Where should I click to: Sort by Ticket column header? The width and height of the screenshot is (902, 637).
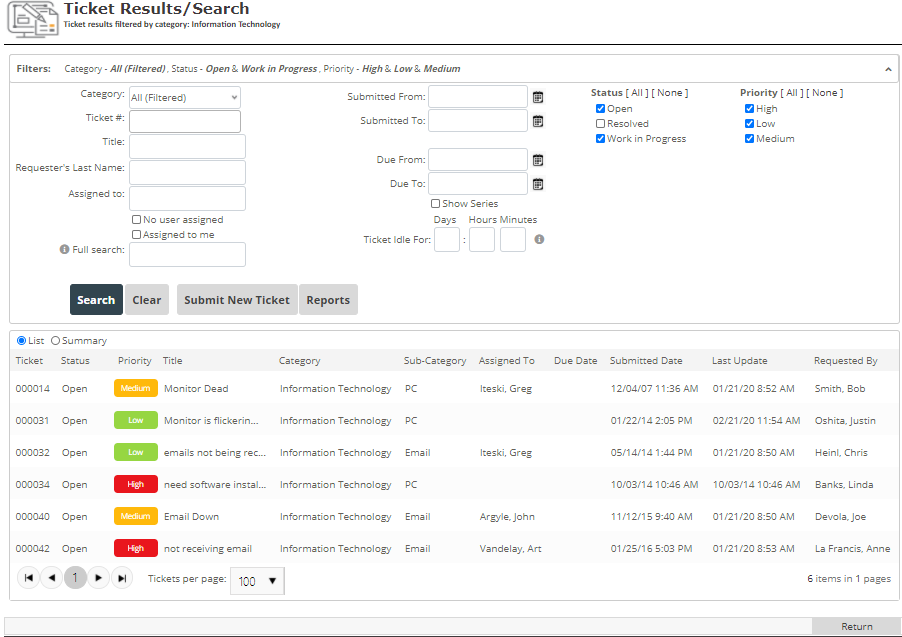click(x=29, y=361)
